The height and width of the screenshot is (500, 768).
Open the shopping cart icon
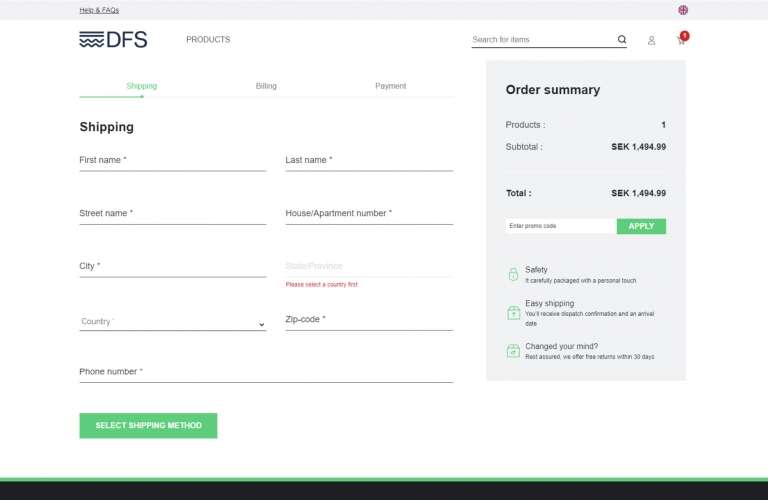[682, 39]
